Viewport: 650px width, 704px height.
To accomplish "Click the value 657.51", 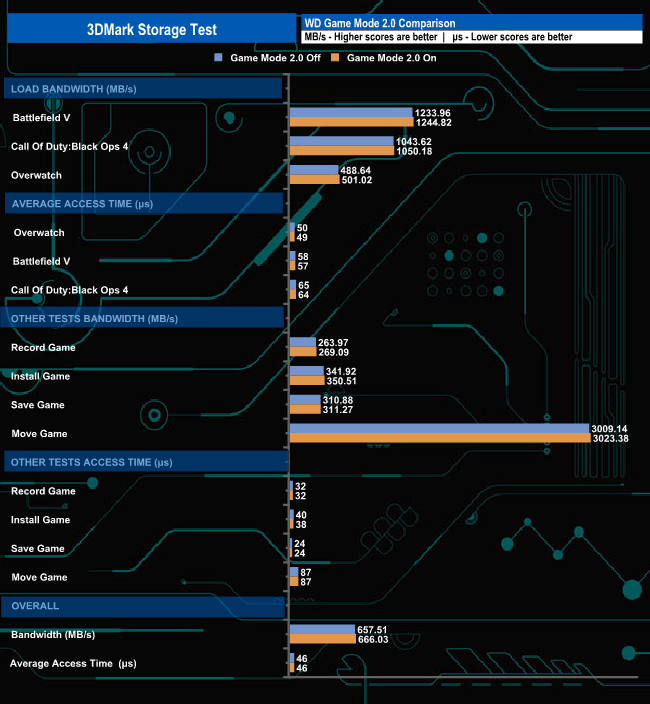I will click(372, 629).
